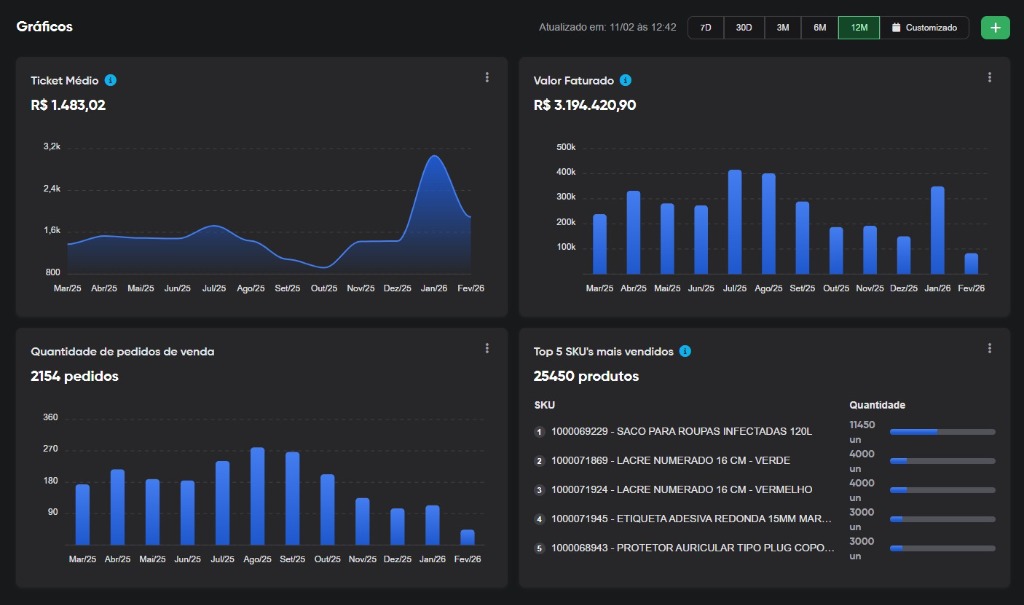Open the kebab menu on Top 5 SKU's card

(989, 348)
